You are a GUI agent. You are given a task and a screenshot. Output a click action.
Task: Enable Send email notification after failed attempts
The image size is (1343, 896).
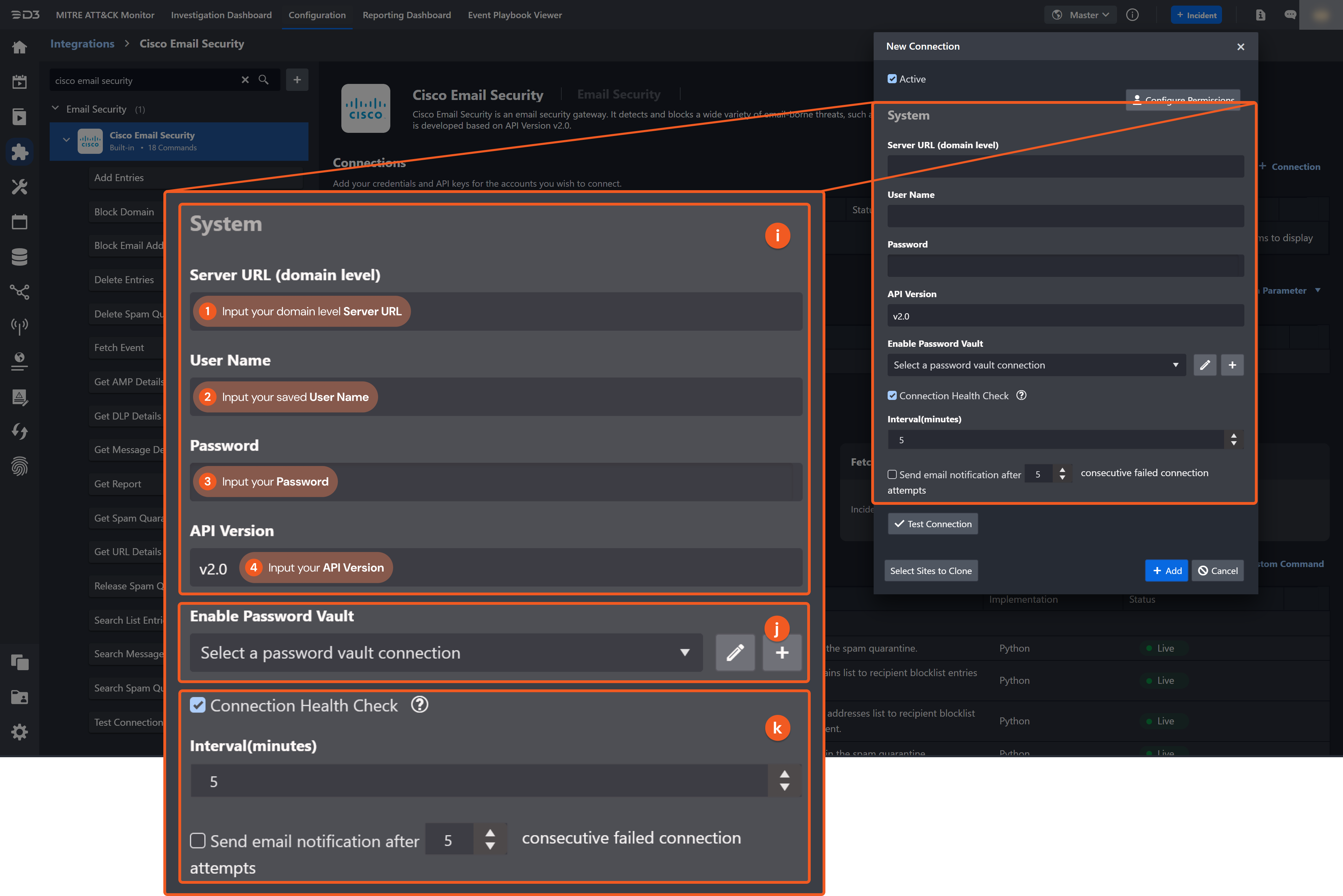click(x=892, y=474)
